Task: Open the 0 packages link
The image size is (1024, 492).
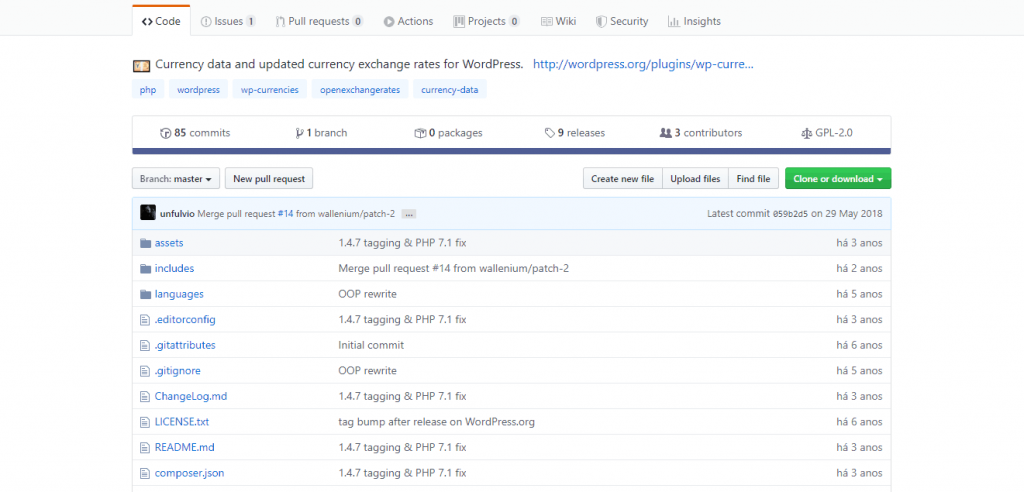Action: point(449,133)
